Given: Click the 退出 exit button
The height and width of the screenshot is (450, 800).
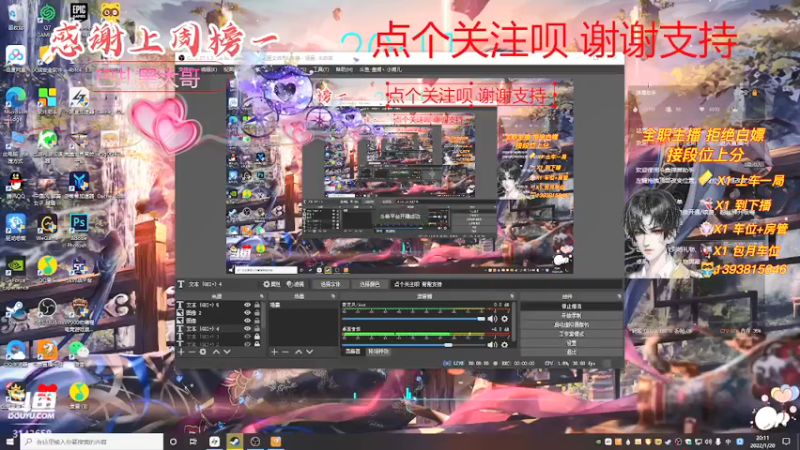Looking at the screenshot, I should click(571, 352).
